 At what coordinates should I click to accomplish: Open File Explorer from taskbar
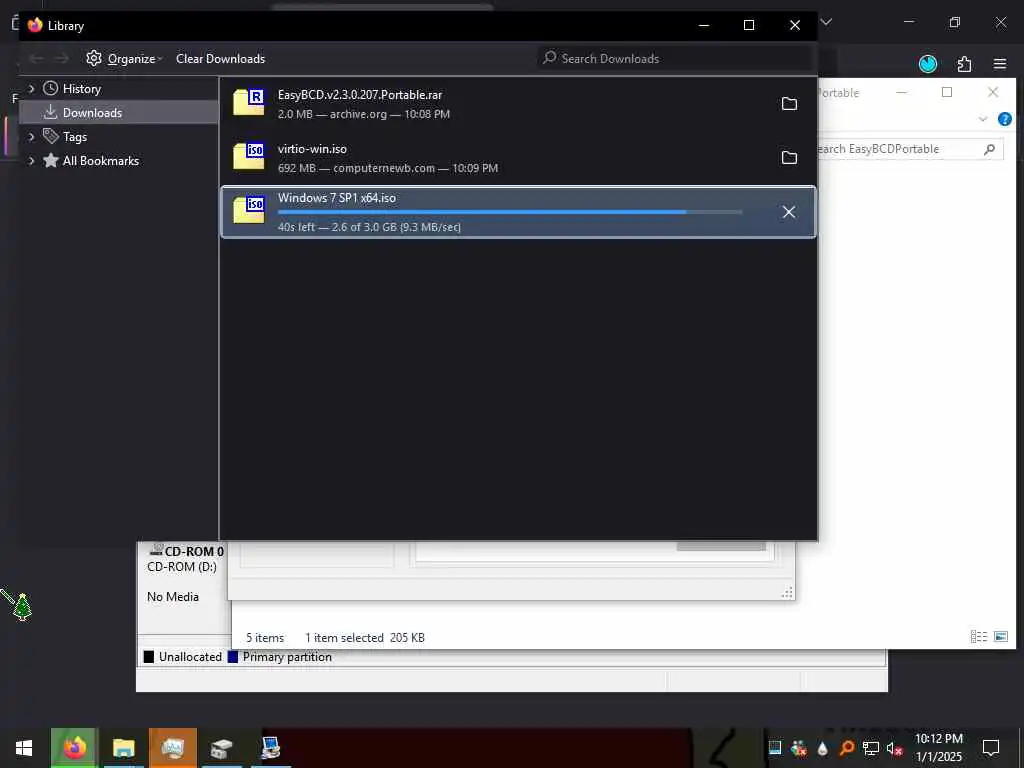point(123,748)
